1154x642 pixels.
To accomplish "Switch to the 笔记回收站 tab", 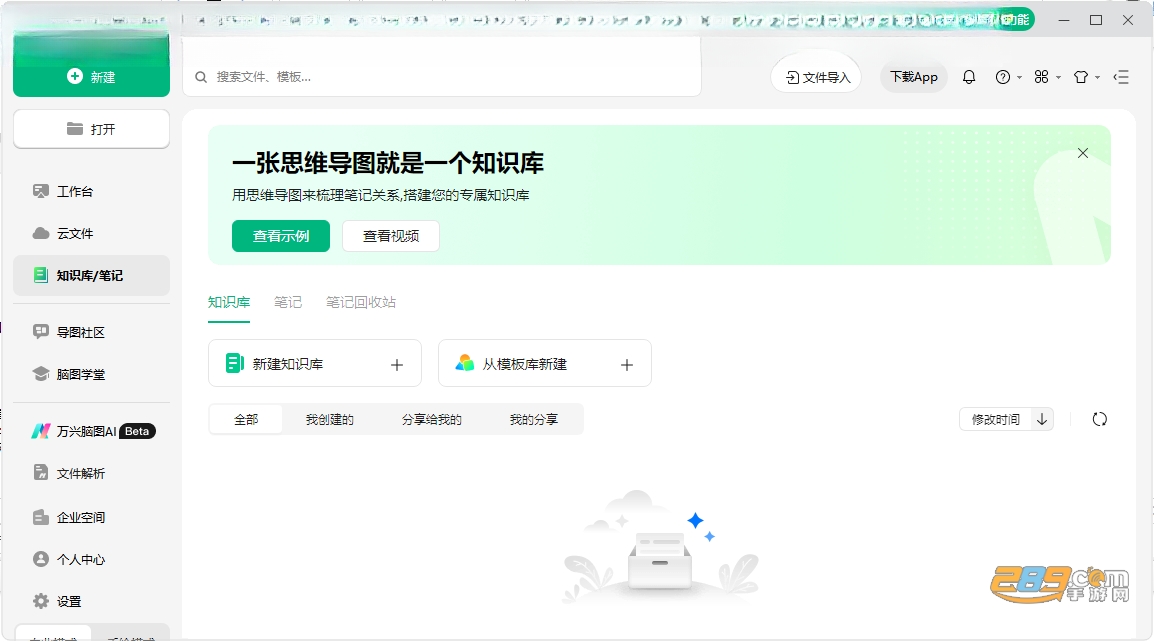I will (361, 303).
